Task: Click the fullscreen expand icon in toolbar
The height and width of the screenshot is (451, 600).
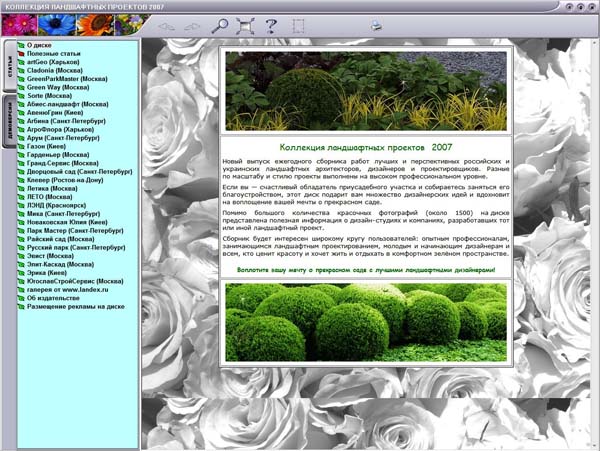Action: click(x=245, y=26)
